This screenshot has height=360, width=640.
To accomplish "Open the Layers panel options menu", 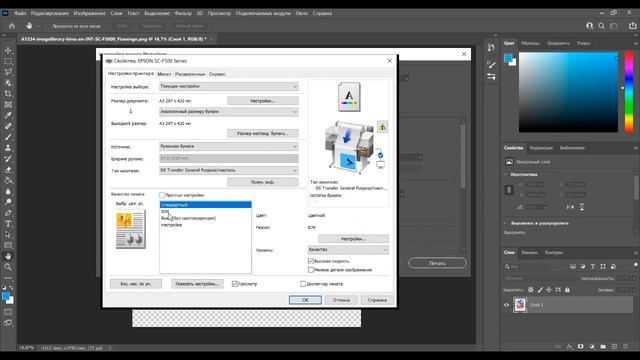I will [636, 253].
